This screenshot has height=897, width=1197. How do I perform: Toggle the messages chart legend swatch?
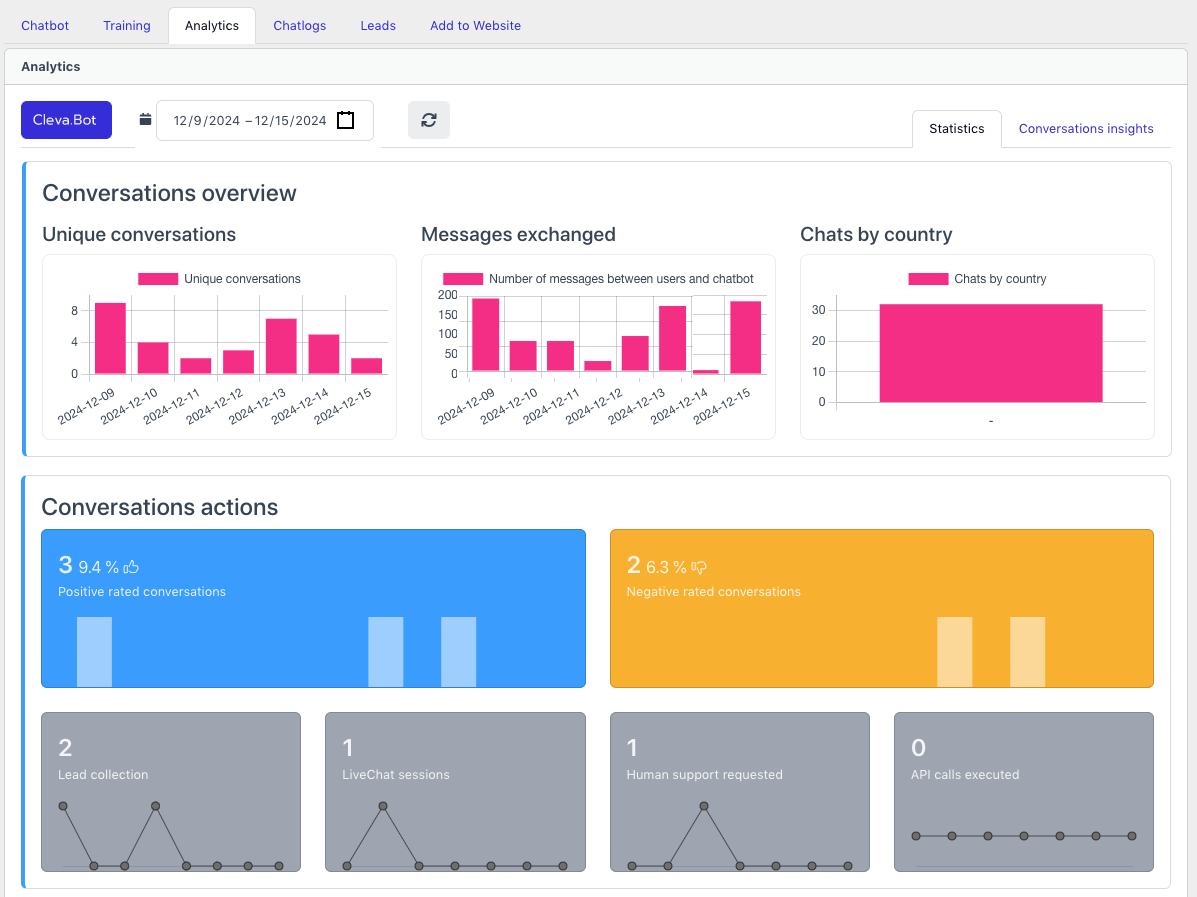click(x=462, y=279)
